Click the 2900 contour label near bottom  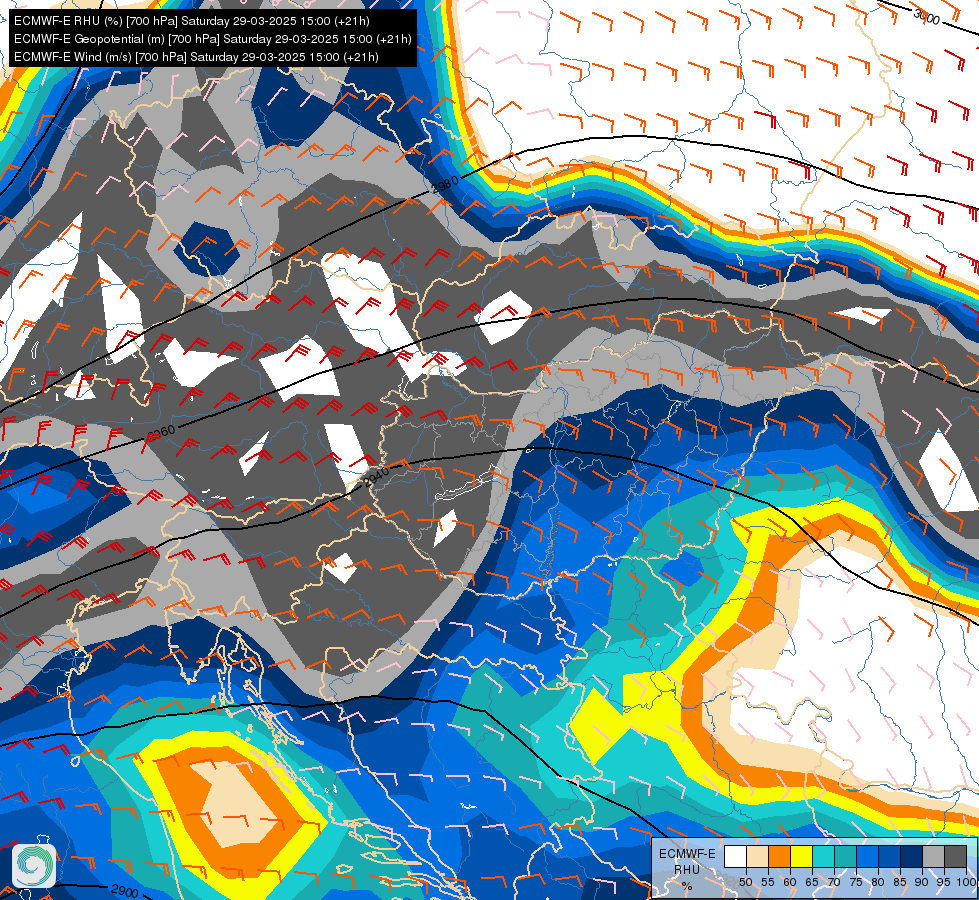125,891
